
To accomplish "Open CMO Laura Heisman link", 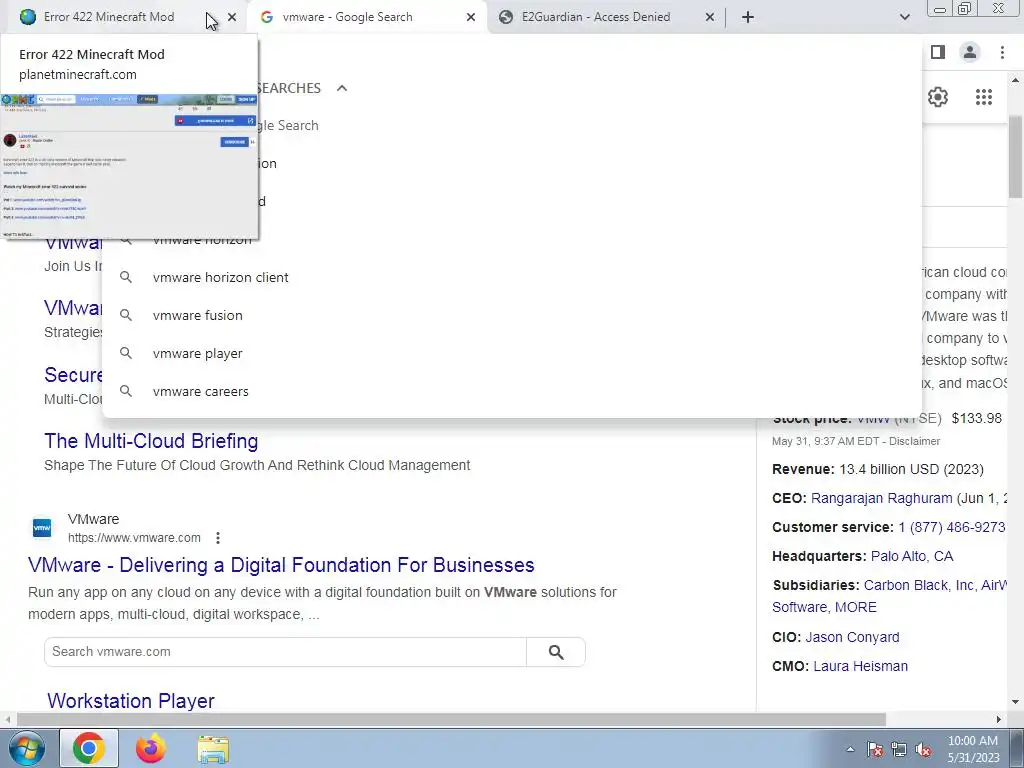I will (860, 666).
